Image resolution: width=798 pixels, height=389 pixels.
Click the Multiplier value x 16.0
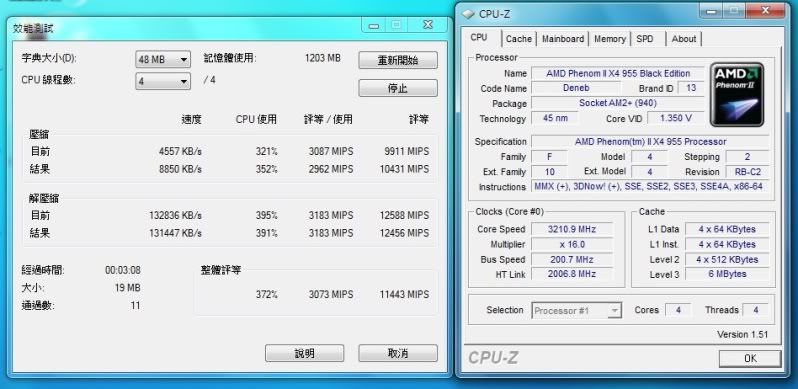click(x=572, y=244)
